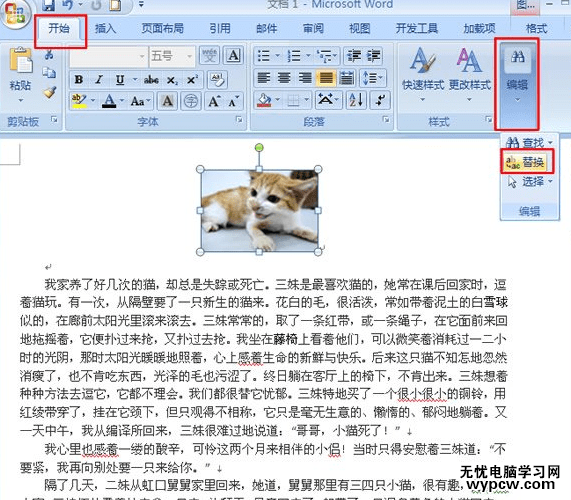571x500 pixels.
Task: Open the Change Case Aa dropdown
Action: click(140, 101)
